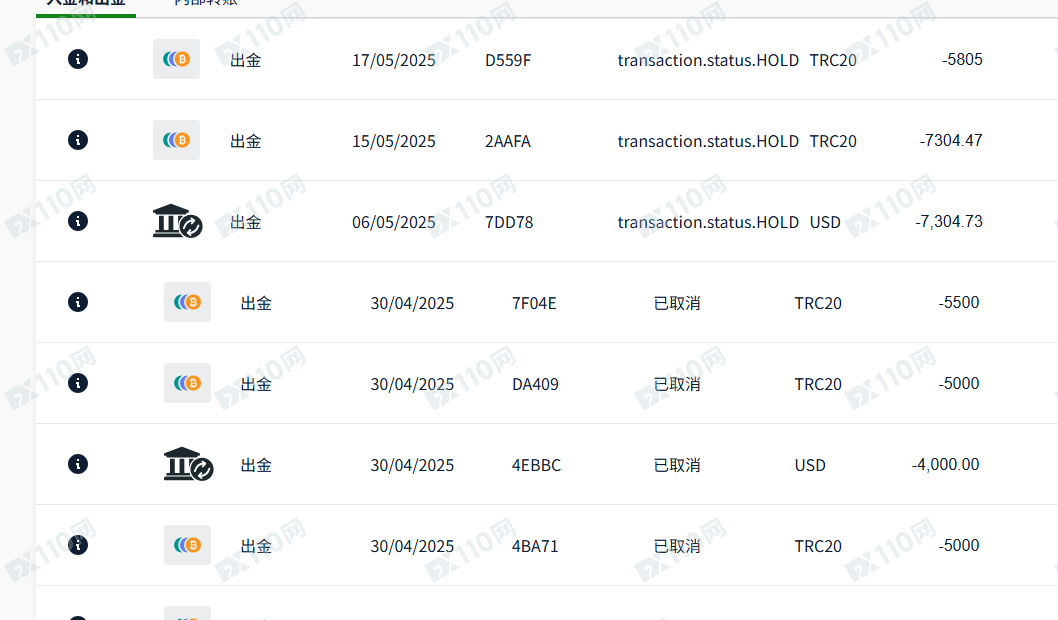Open info for the D559F withdrawal
Image resolution: width=1058 pixels, height=620 pixels.
click(x=78, y=59)
